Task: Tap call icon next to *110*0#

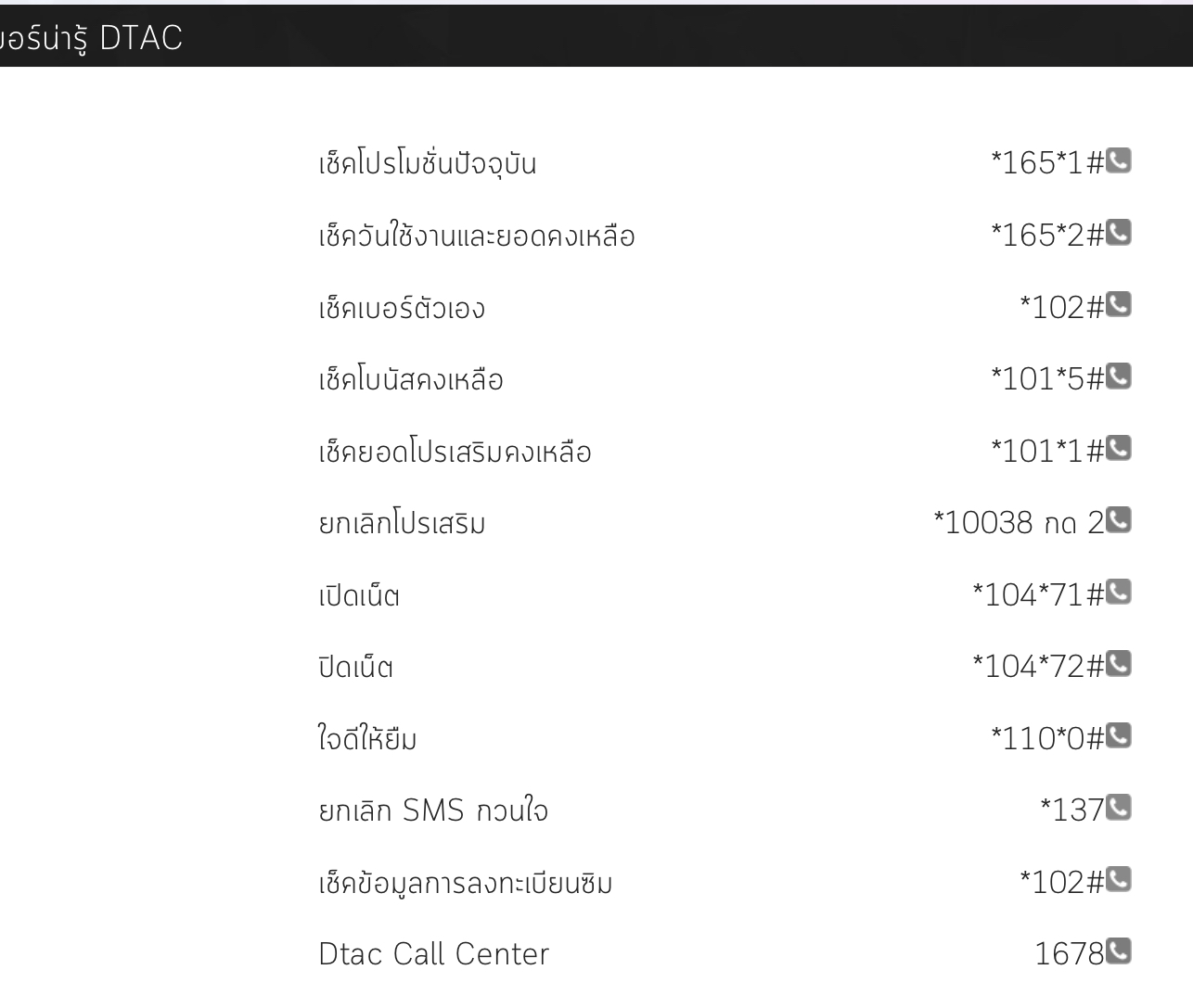Action: click(x=1119, y=735)
